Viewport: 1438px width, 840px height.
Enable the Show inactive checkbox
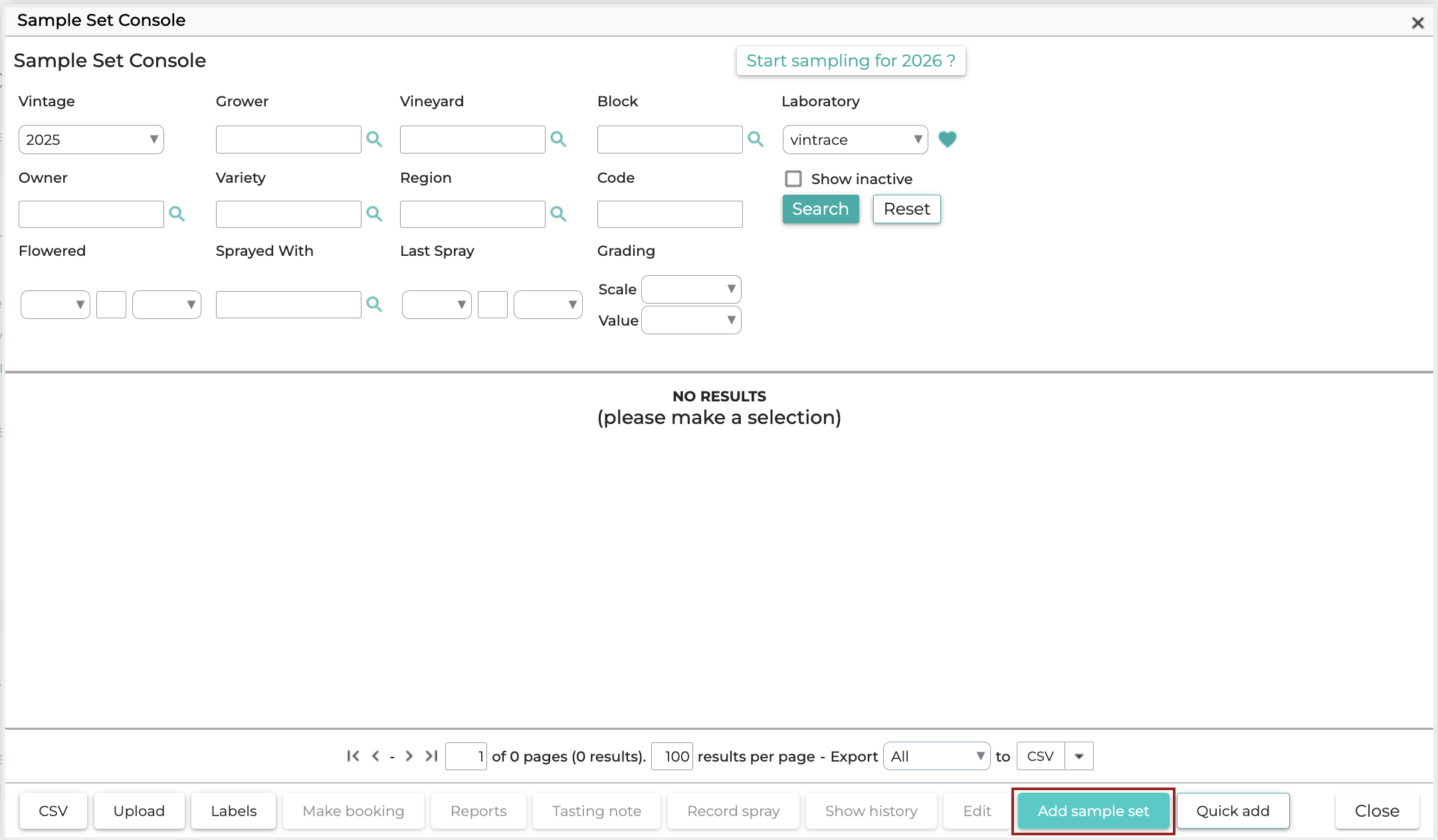pyautogui.click(x=793, y=179)
